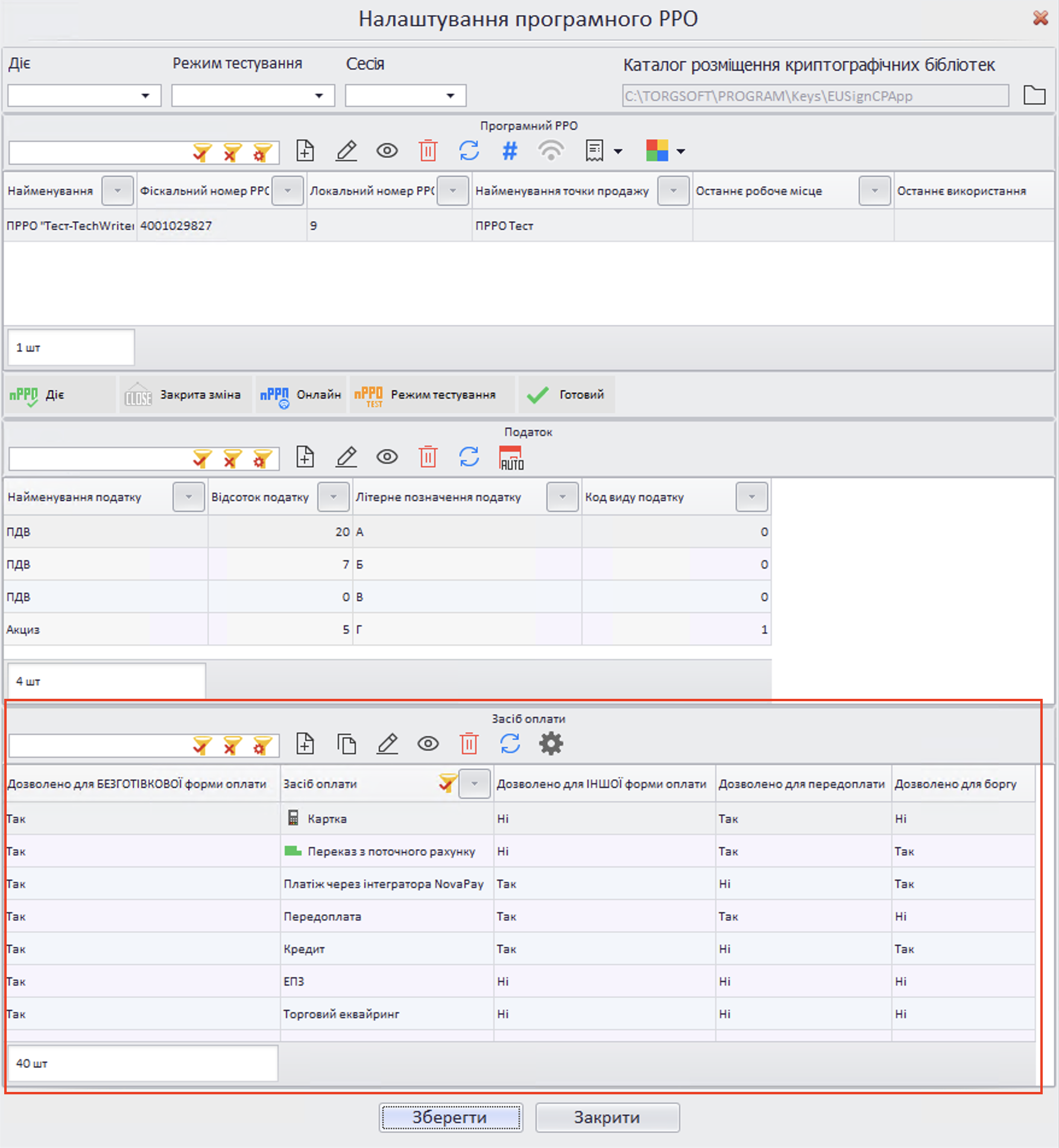1059x1148 pixels.
Task: Refresh the Програмний РРО list
Action: (x=469, y=151)
